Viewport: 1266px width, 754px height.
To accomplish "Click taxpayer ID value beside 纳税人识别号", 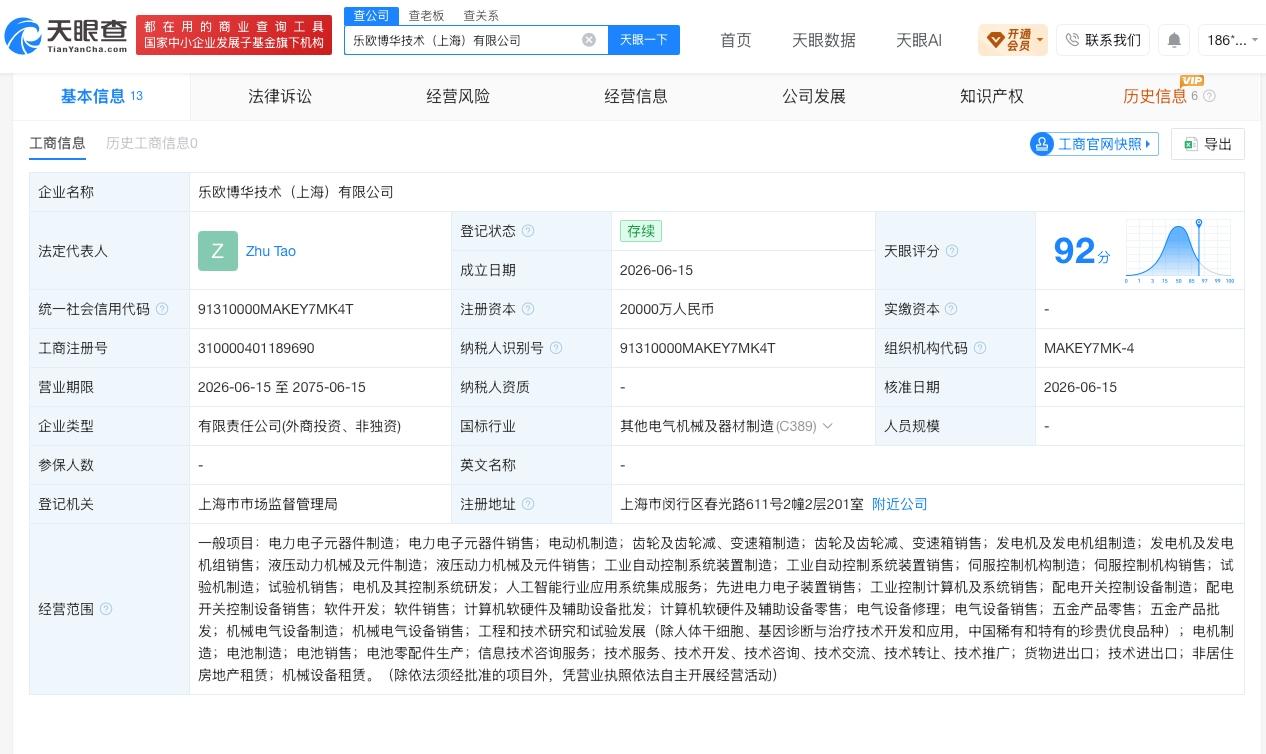I will tap(698, 348).
